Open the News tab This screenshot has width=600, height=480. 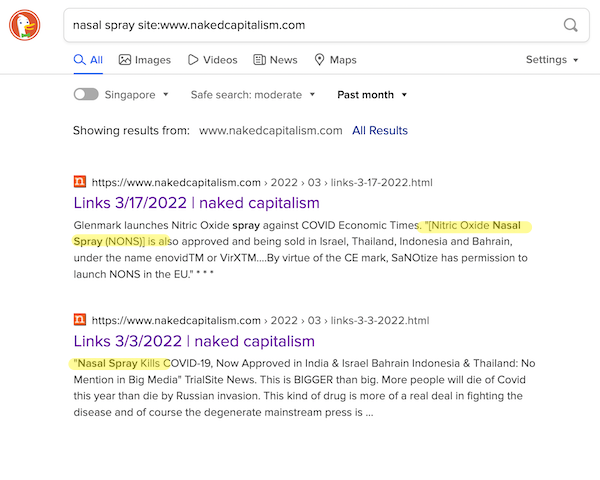coord(275,60)
